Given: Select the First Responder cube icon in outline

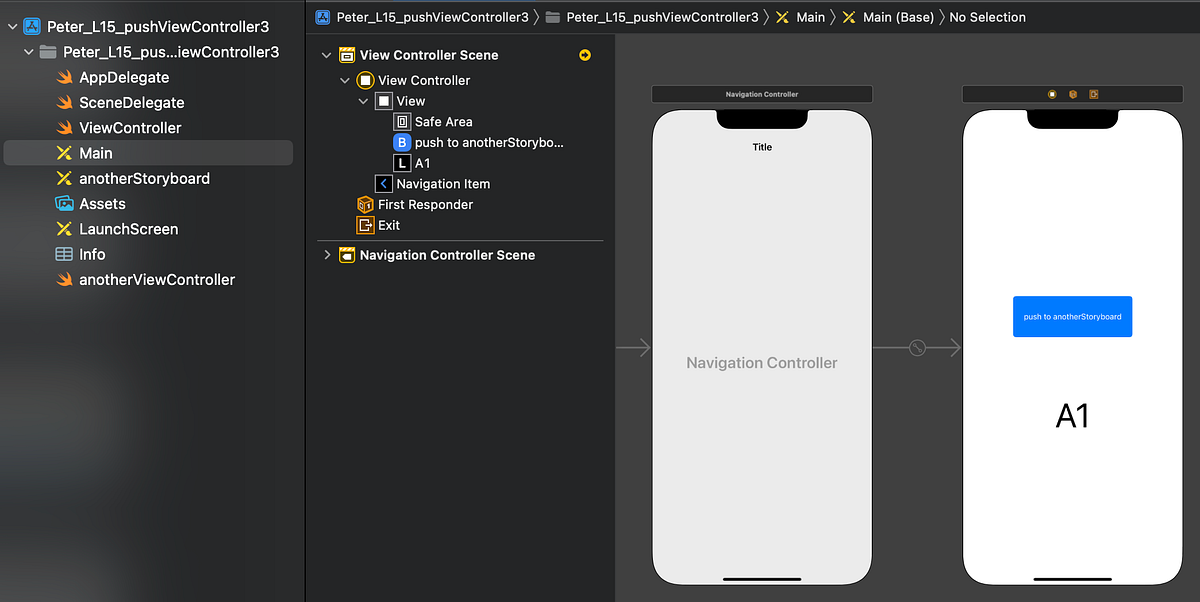Looking at the screenshot, I should pos(366,204).
